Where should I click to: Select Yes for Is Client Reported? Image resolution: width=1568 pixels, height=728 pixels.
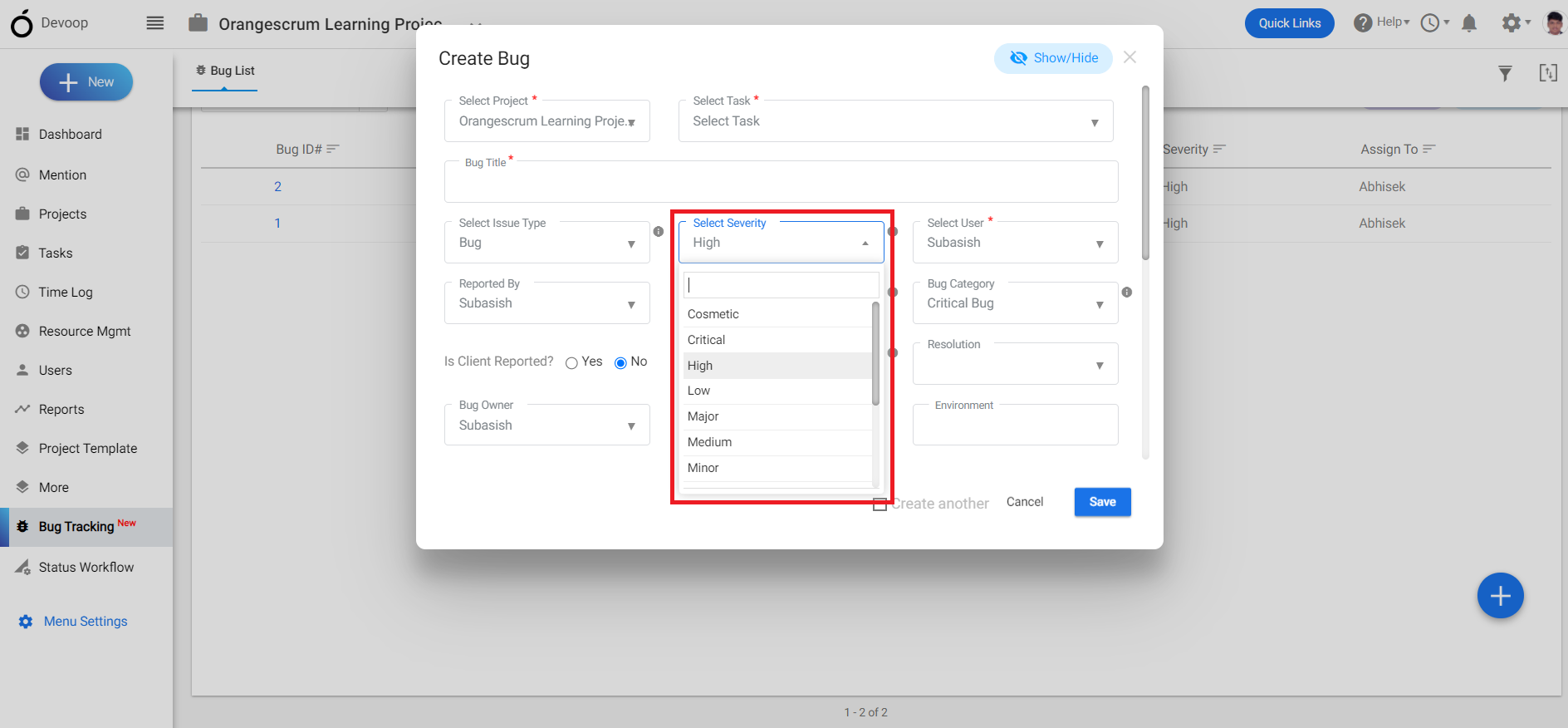click(571, 362)
